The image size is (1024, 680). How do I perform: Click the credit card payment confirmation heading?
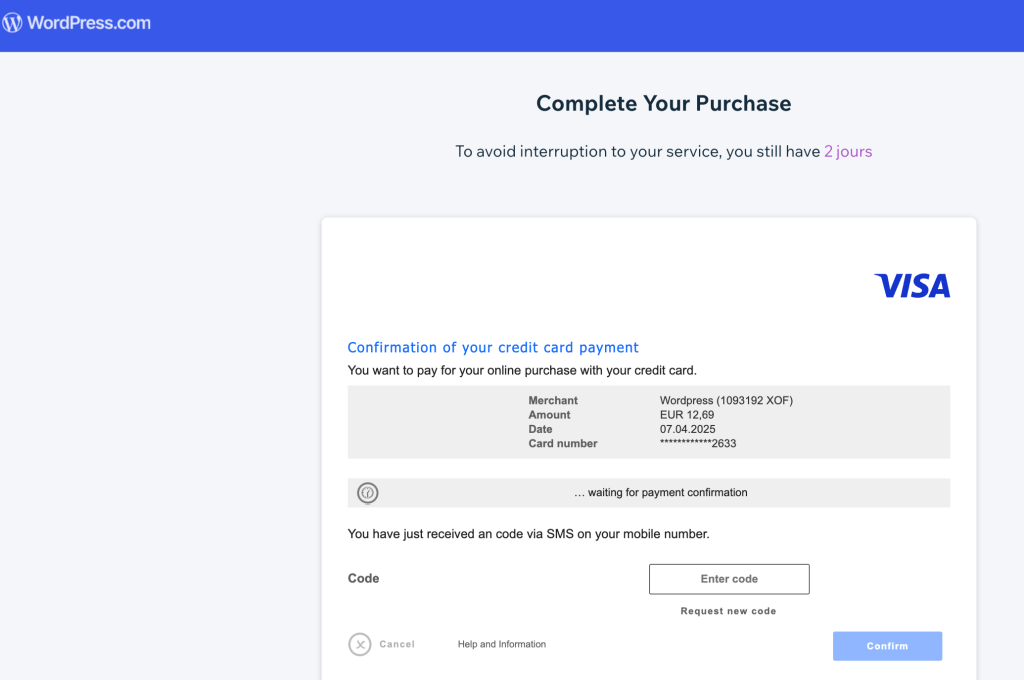point(493,348)
